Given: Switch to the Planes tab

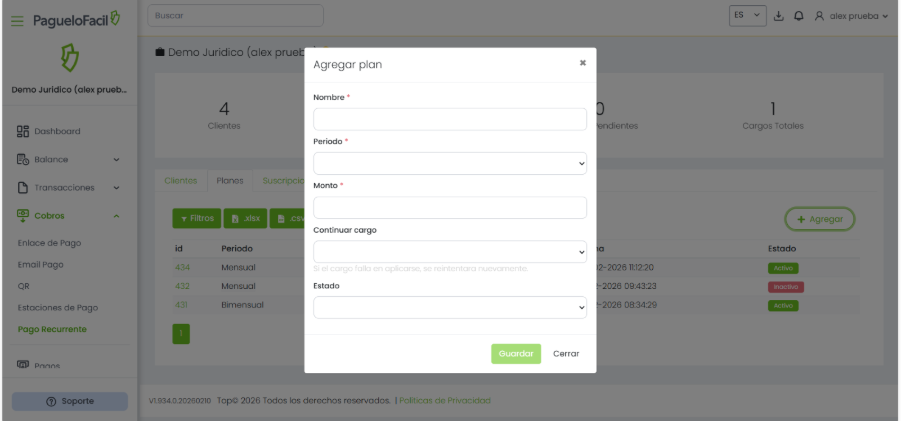Looking at the screenshot, I should click(230, 181).
